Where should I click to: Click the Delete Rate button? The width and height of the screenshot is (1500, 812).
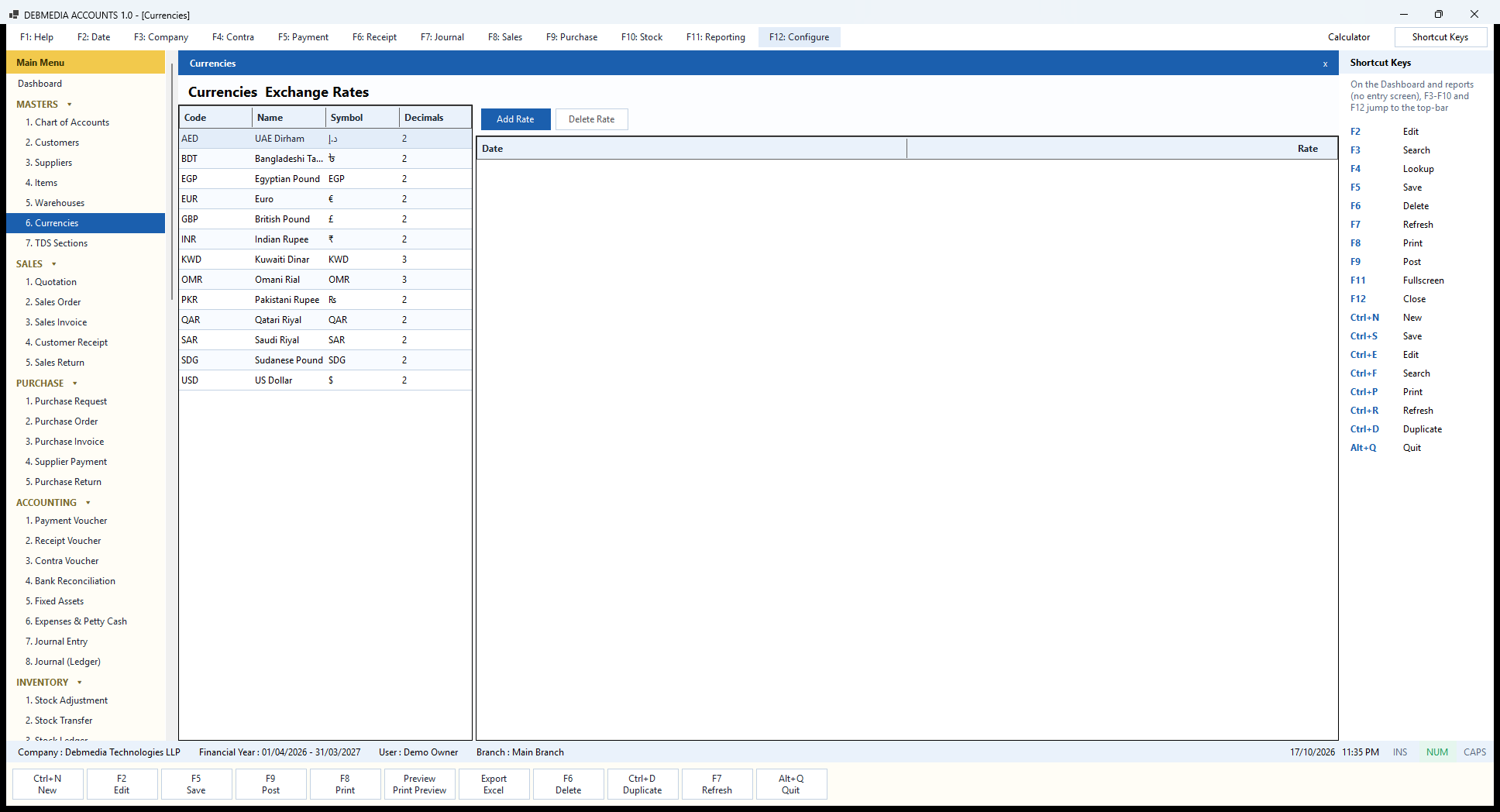click(591, 119)
